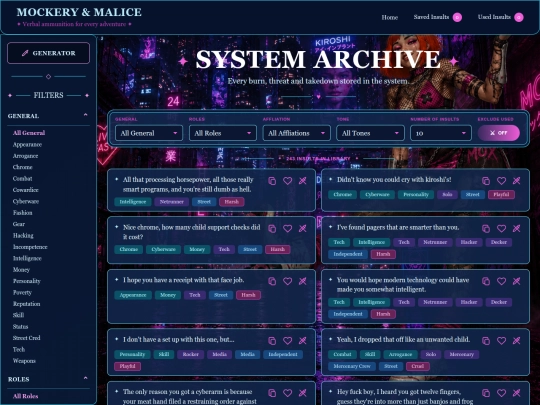540x405 pixels.
Task: Copy the 'I've found pagers' insult
Action: click(x=486, y=228)
